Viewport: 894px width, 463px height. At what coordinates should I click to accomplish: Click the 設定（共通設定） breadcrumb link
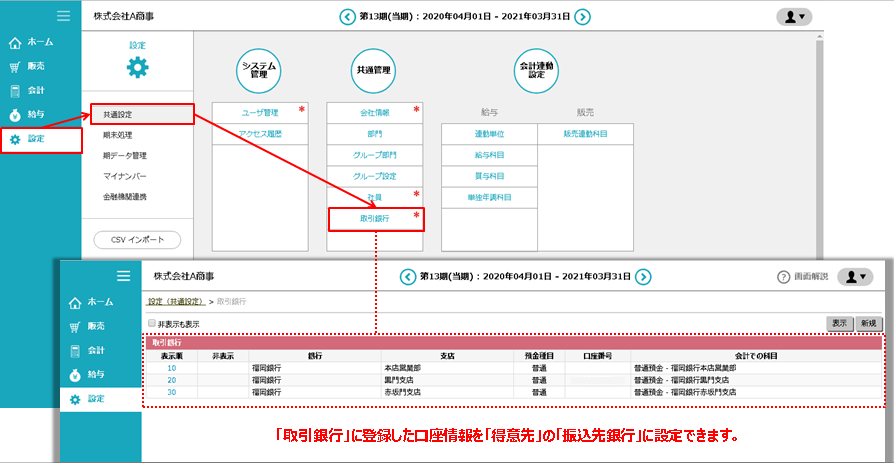pos(176,301)
